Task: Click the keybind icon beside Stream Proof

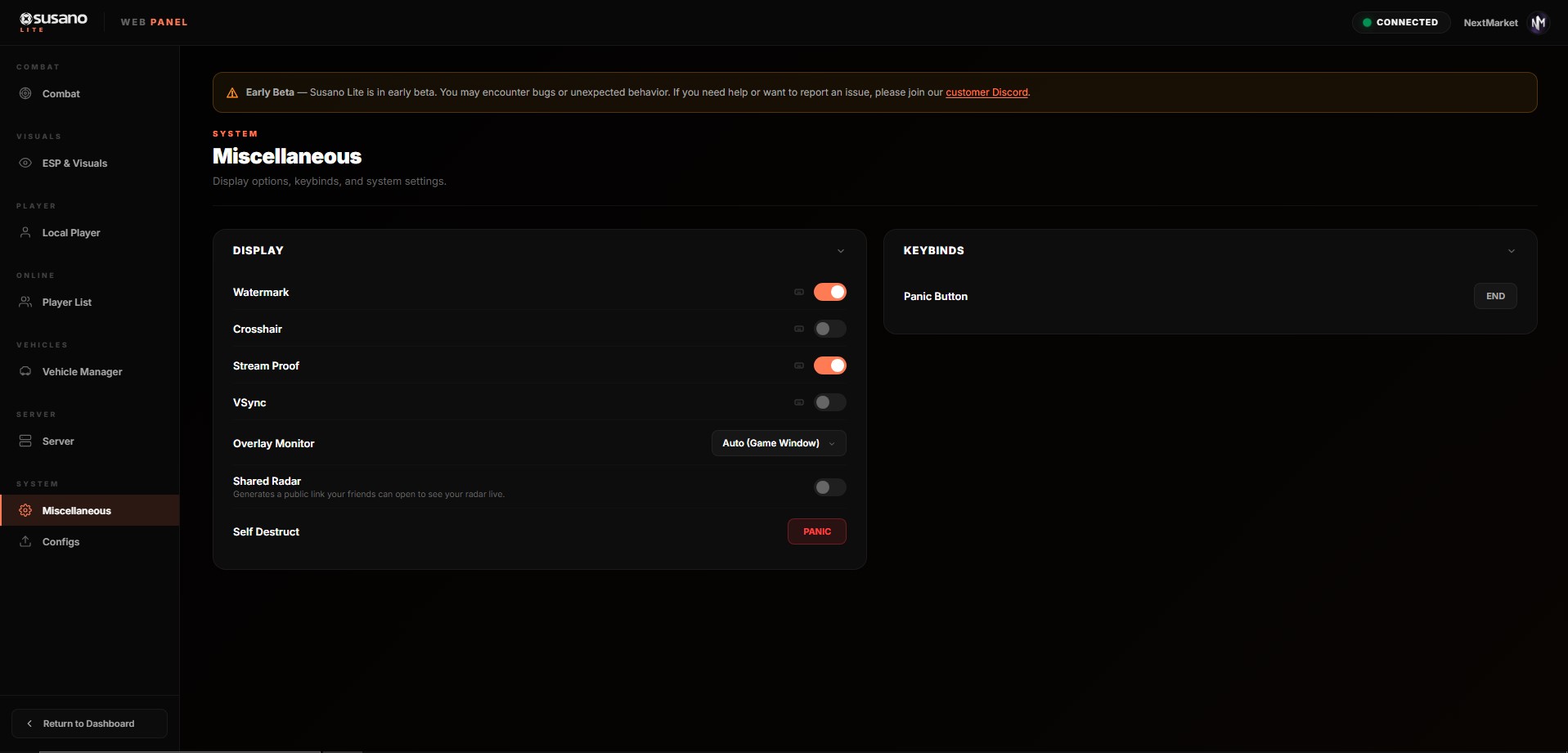Action: (x=799, y=365)
